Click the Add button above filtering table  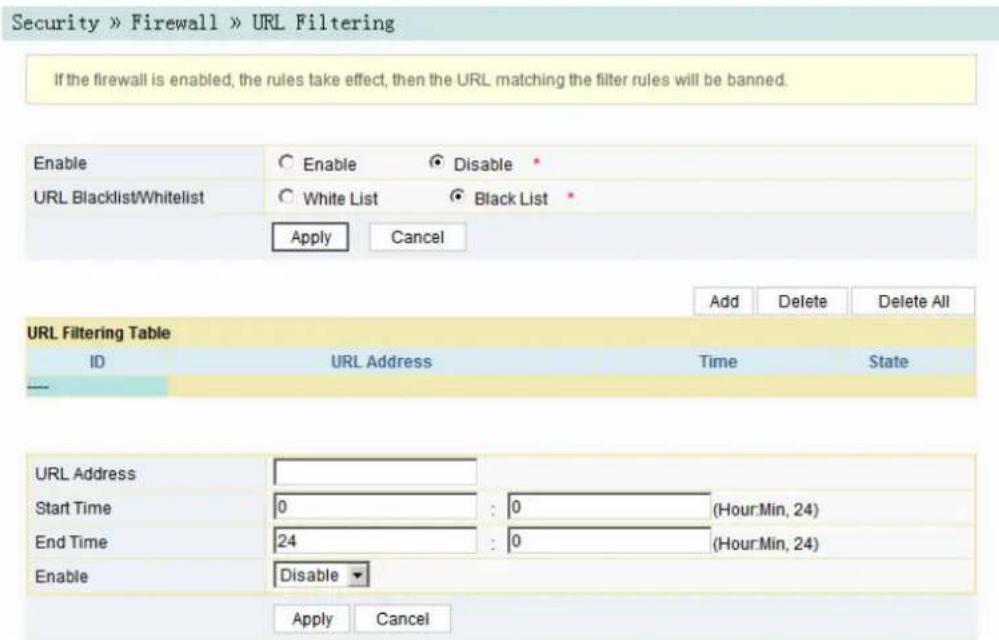pyautogui.click(x=724, y=301)
